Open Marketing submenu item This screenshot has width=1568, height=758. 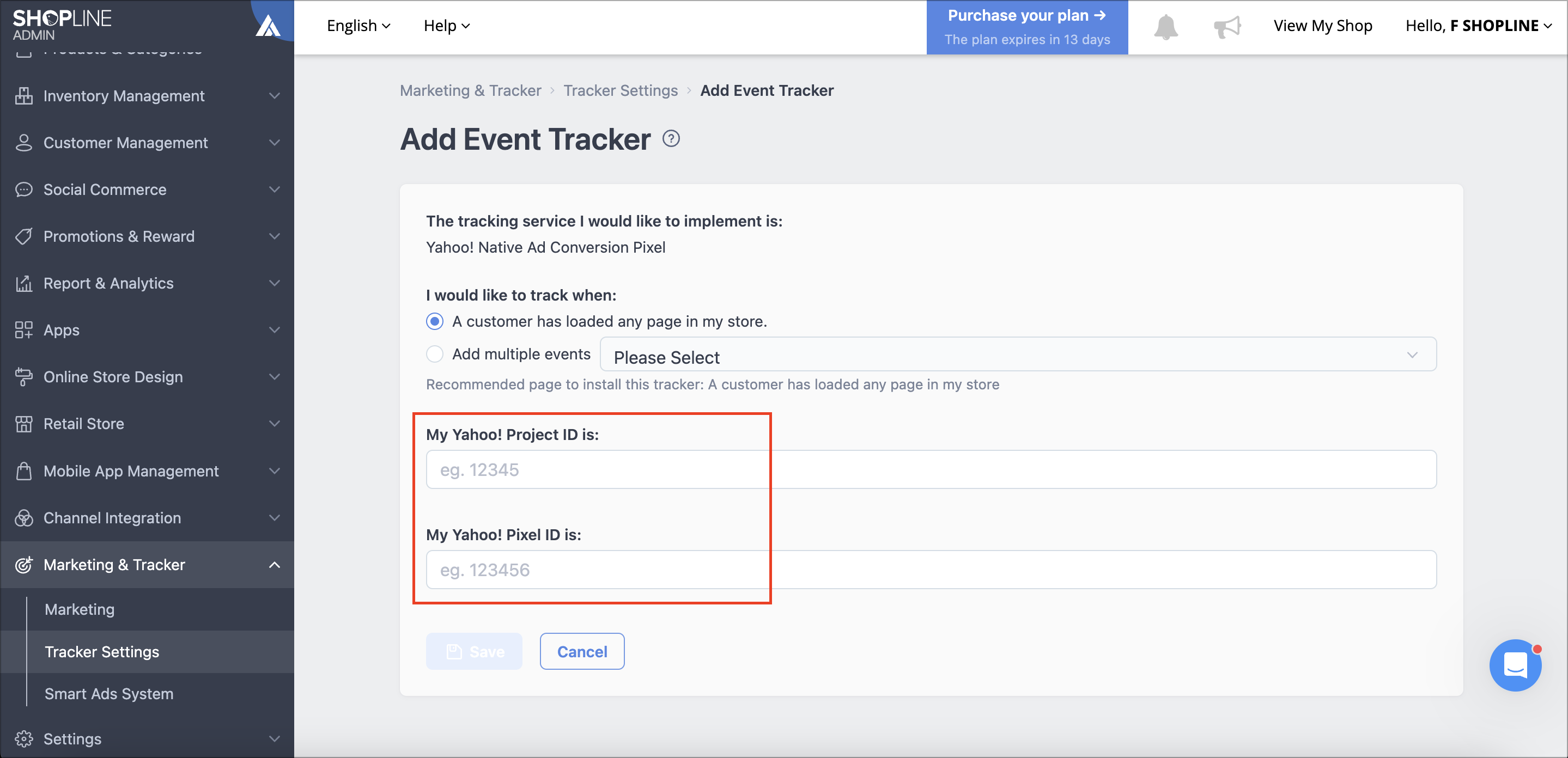click(80, 609)
